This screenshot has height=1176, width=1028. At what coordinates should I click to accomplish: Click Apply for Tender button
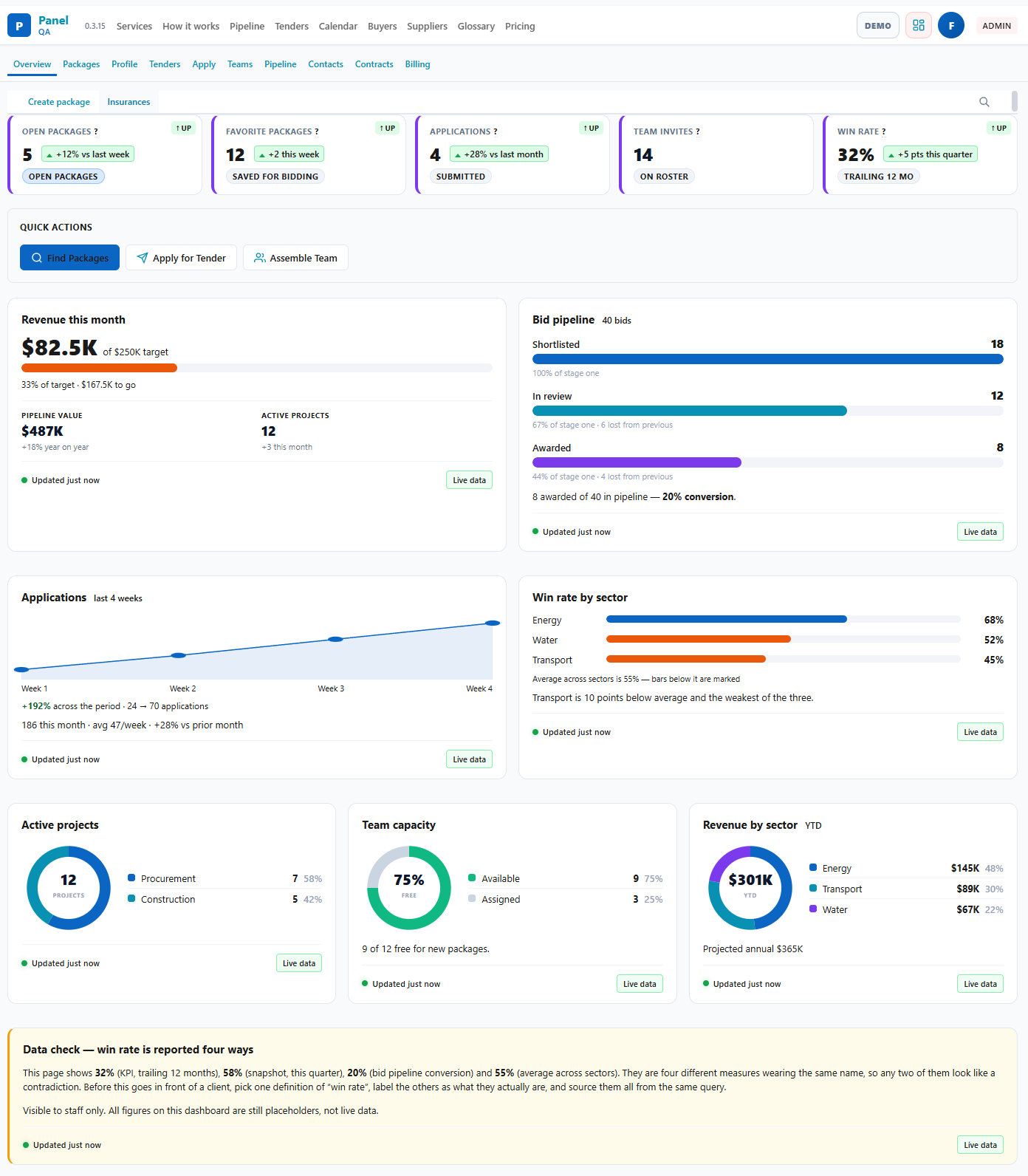coord(181,258)
